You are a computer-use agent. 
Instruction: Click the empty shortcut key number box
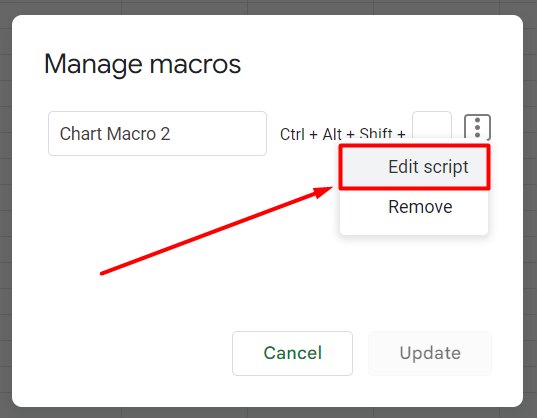432,125
